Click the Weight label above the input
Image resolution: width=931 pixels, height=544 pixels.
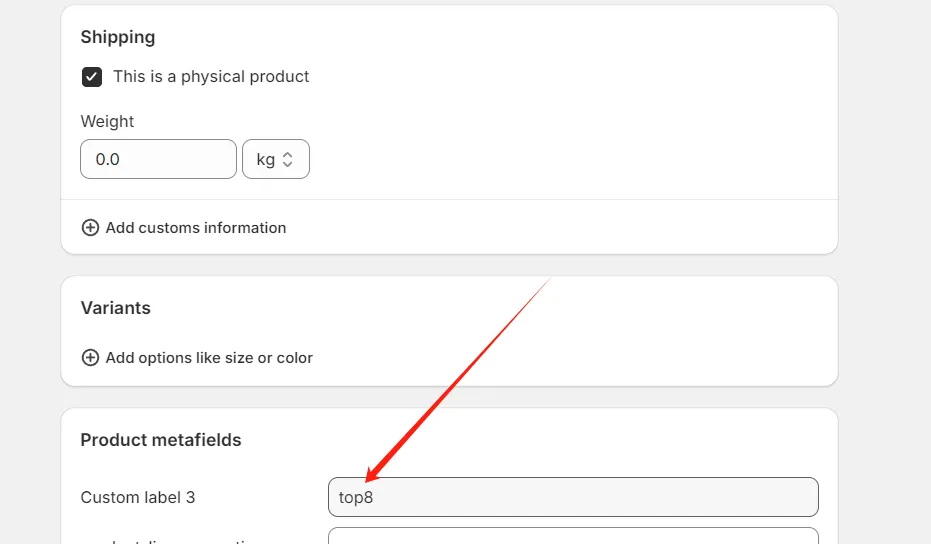(x=107, y=121)
